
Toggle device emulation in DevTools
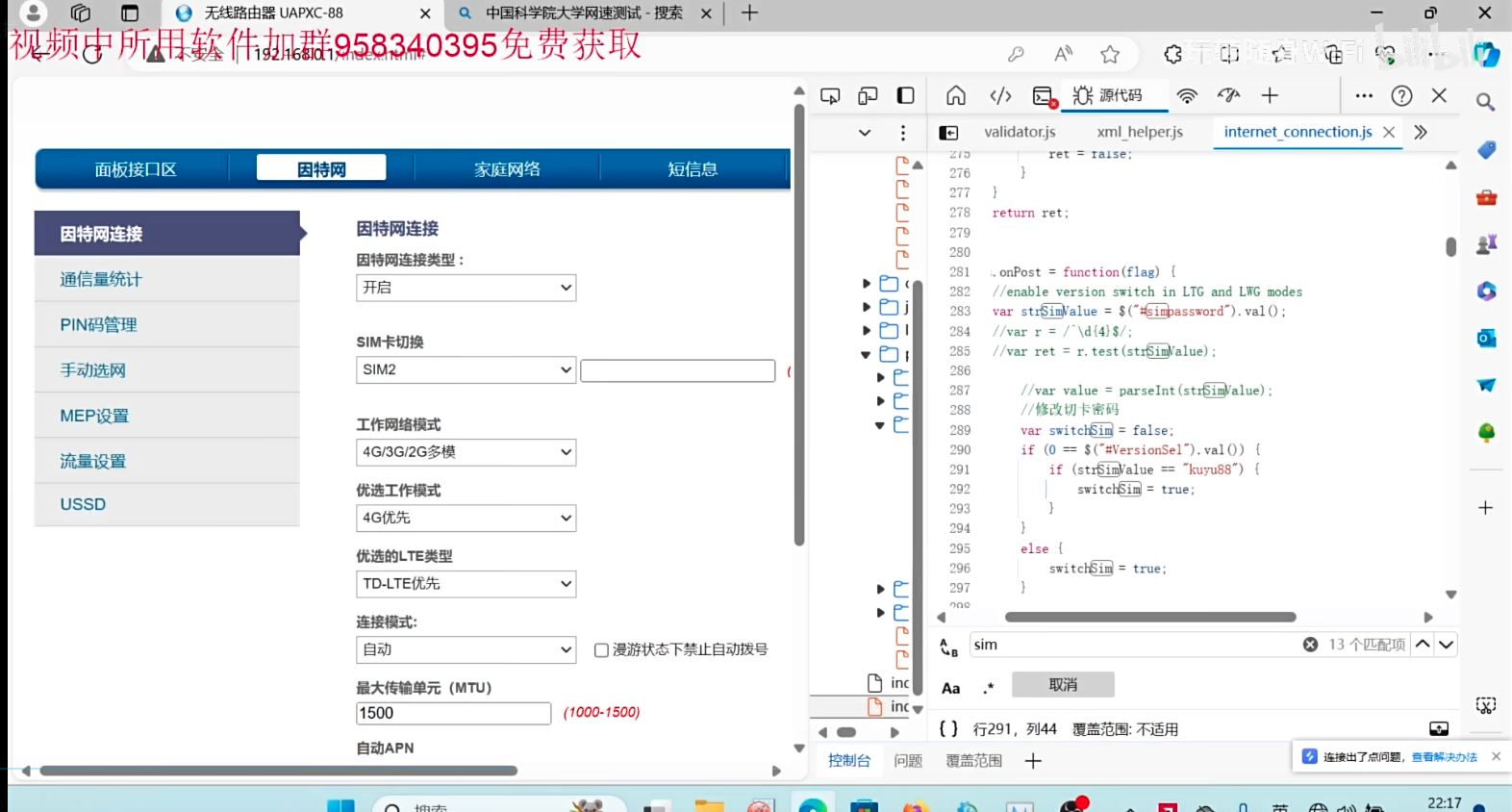click(x=868, y=95)
